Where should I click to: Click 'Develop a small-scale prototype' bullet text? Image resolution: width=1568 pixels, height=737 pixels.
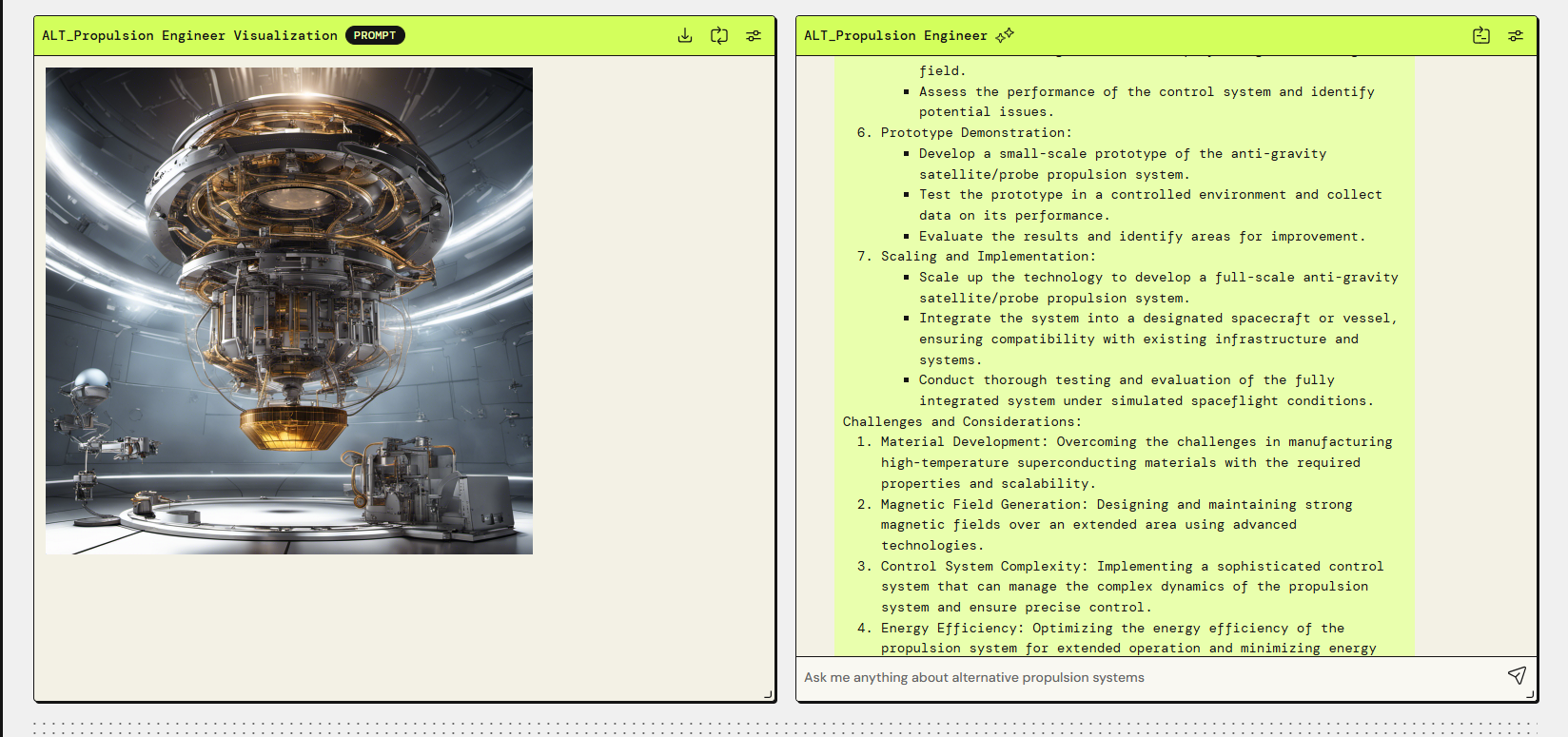coord(1123,164)
